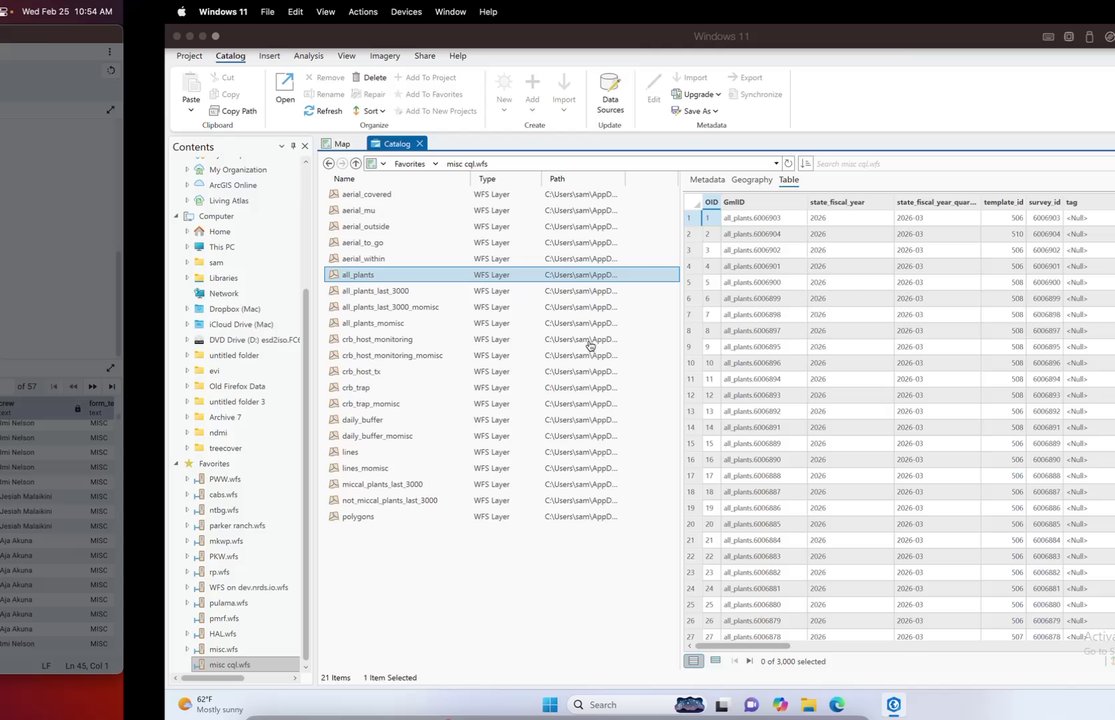Click the Search misc cql.wfs field
The width and height of the screenshot is (1115, 720).
pyautogui.click(x=964, y=163)
